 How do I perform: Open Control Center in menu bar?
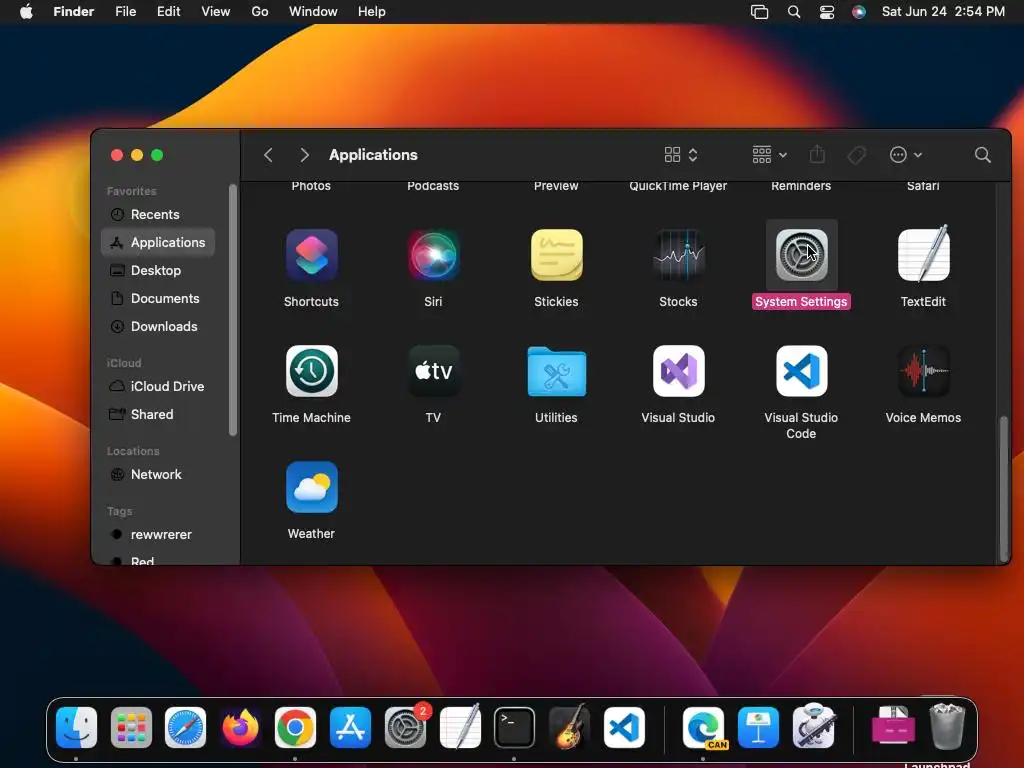click(827, 11)
